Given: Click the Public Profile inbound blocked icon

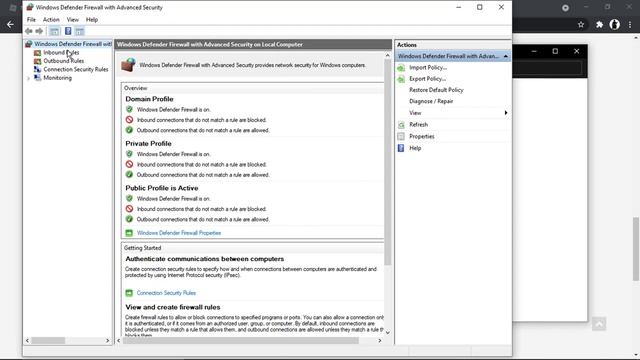Looking at the screenshot, I should [x=129, y=209].
